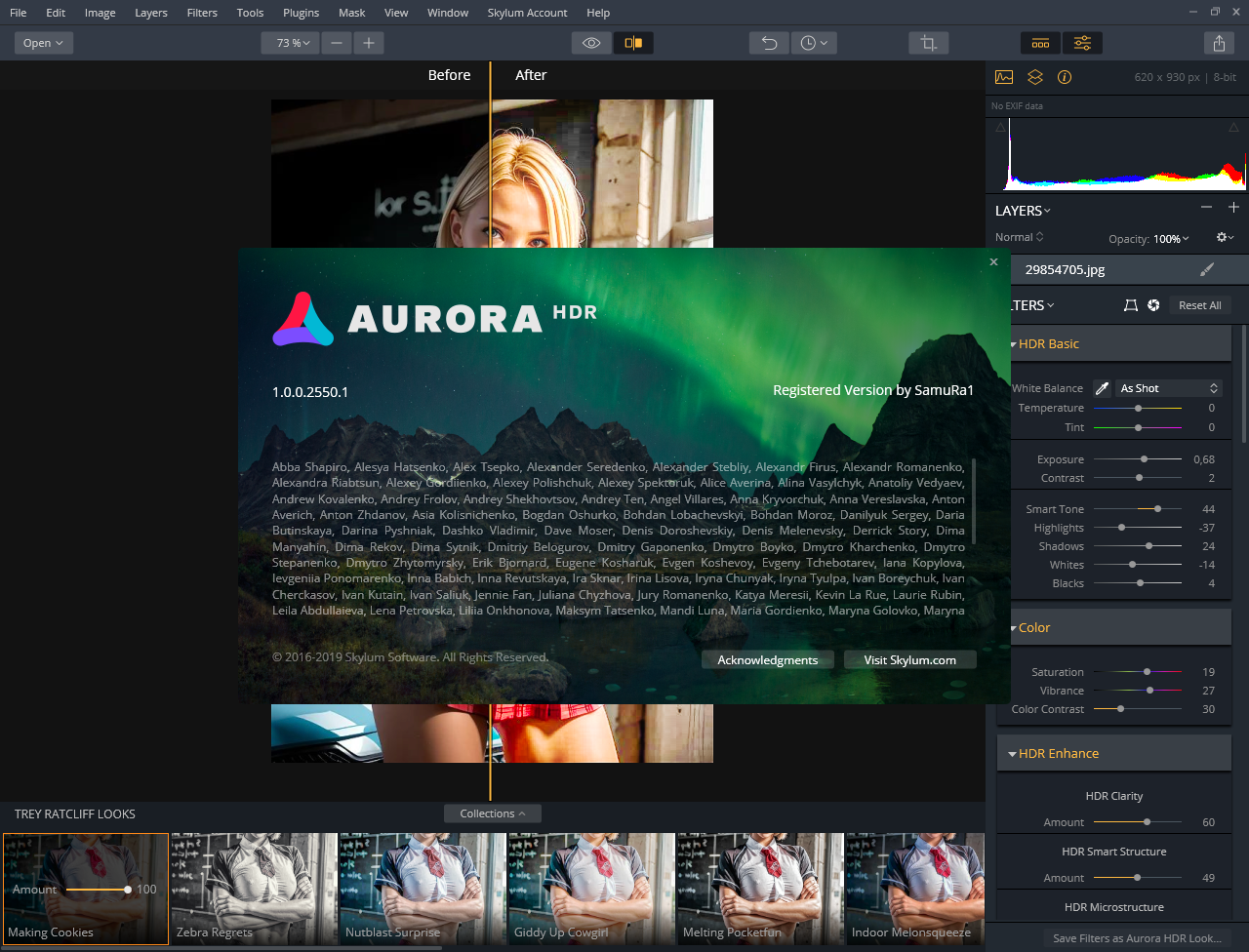Click Save Filters as Aurora HDR Look
1249x952 pixels.
point(1138,938)
